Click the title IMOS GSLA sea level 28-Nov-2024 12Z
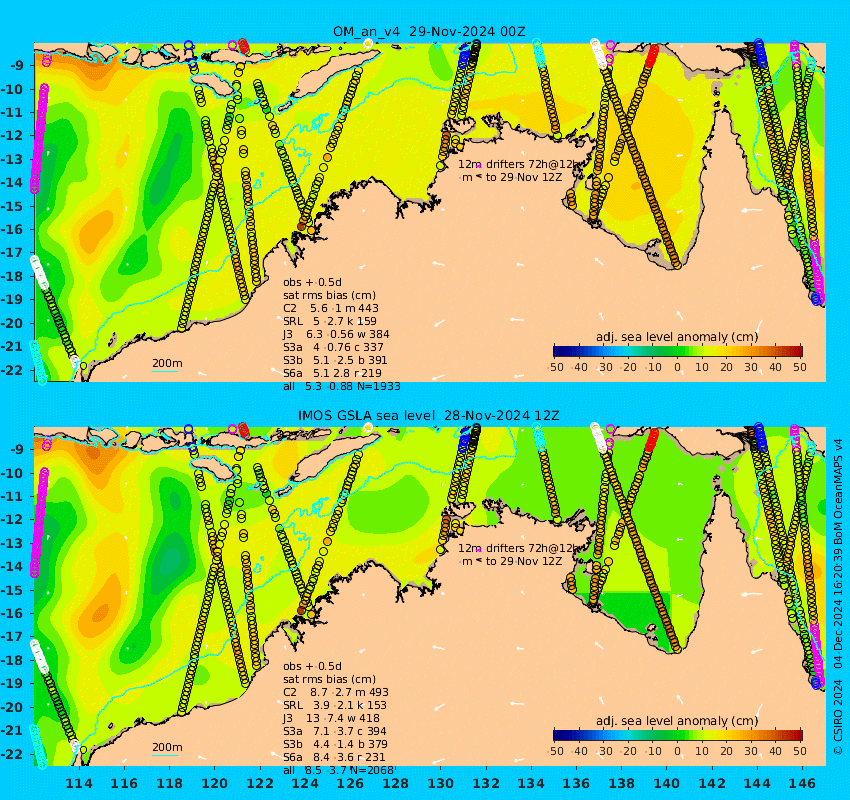850x800 pixels. point(429,416)
